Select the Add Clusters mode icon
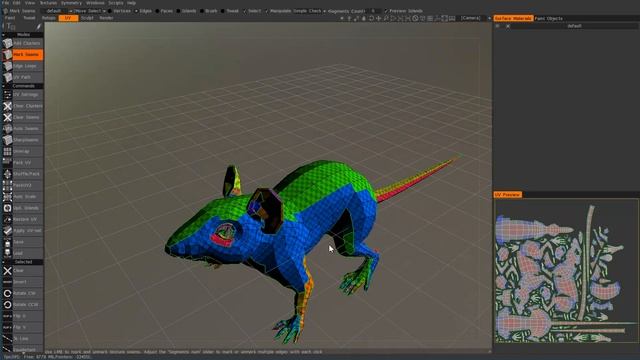This screenshot has width=640, height=360. coord(7,43)
